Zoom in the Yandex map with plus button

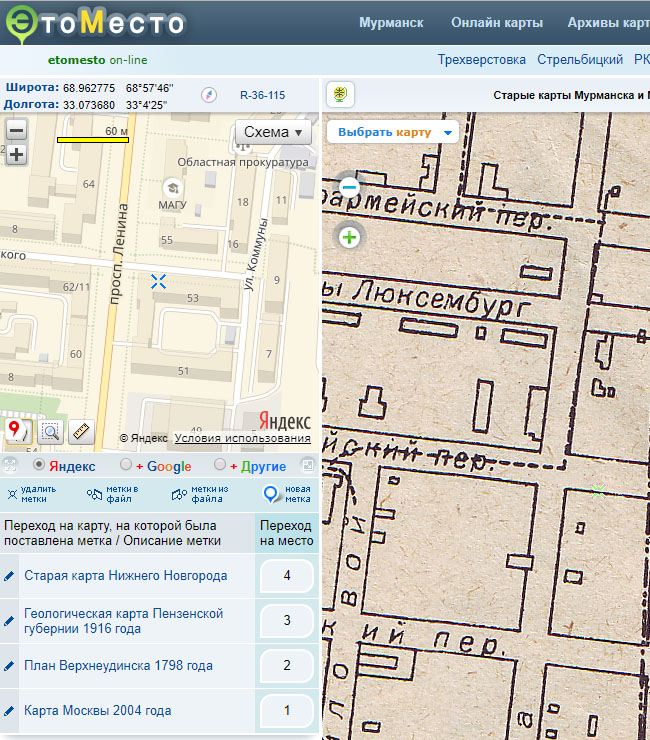coord(17,154)
